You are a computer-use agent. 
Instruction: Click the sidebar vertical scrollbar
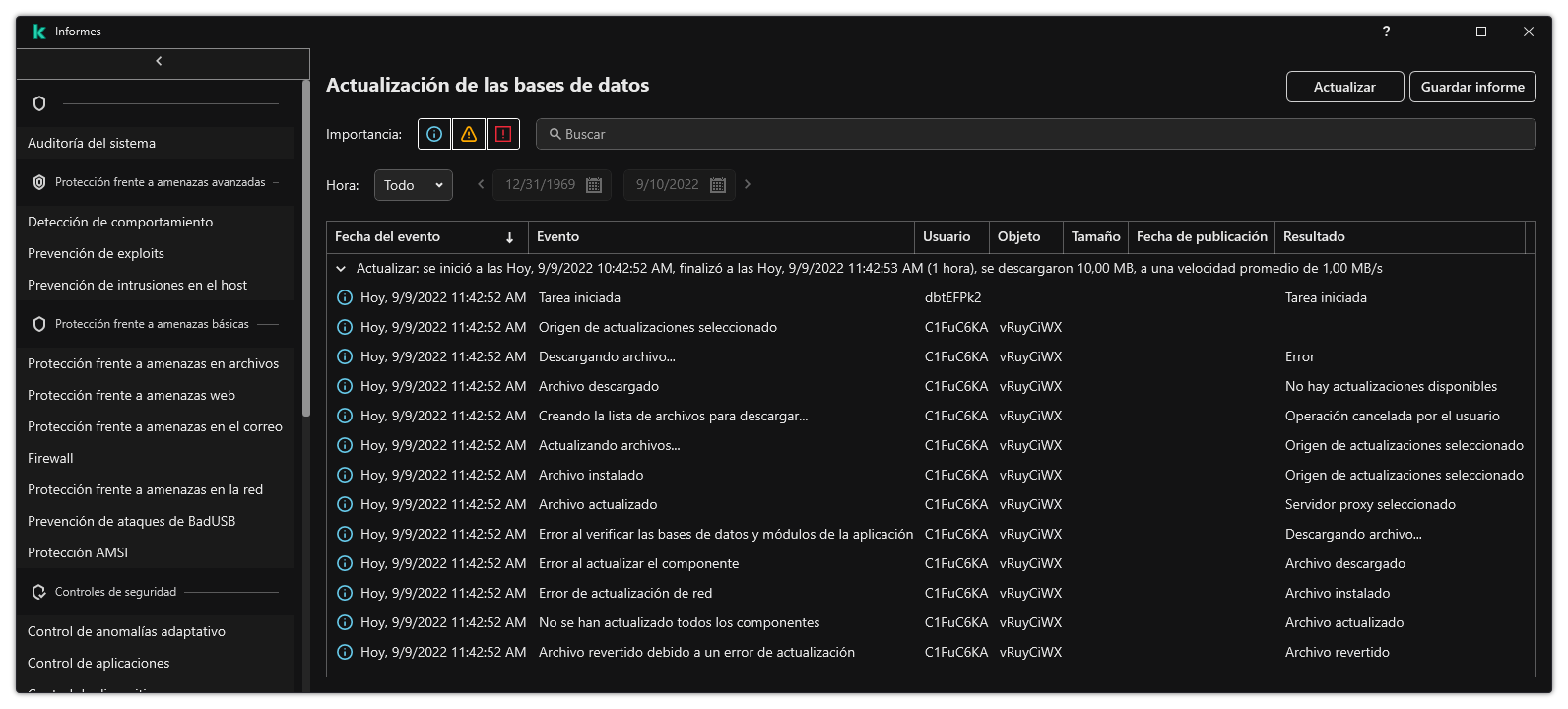pos(305,246)
